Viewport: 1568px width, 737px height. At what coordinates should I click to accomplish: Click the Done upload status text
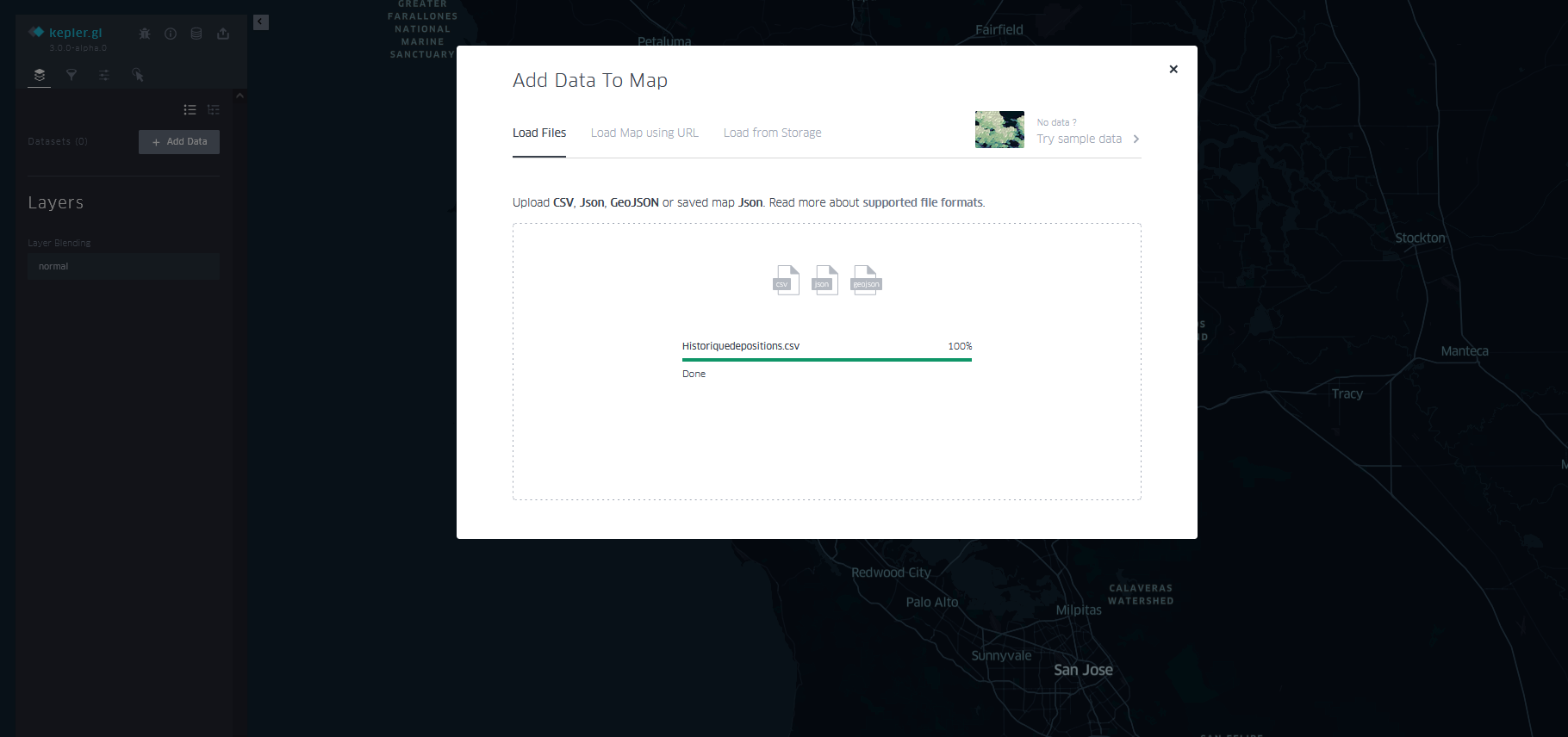(x=694, y=374)
